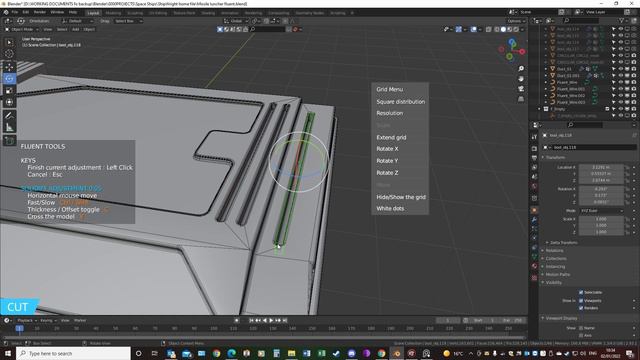
Task: Click the current frame marker in timeline
Action: [19, 328]
